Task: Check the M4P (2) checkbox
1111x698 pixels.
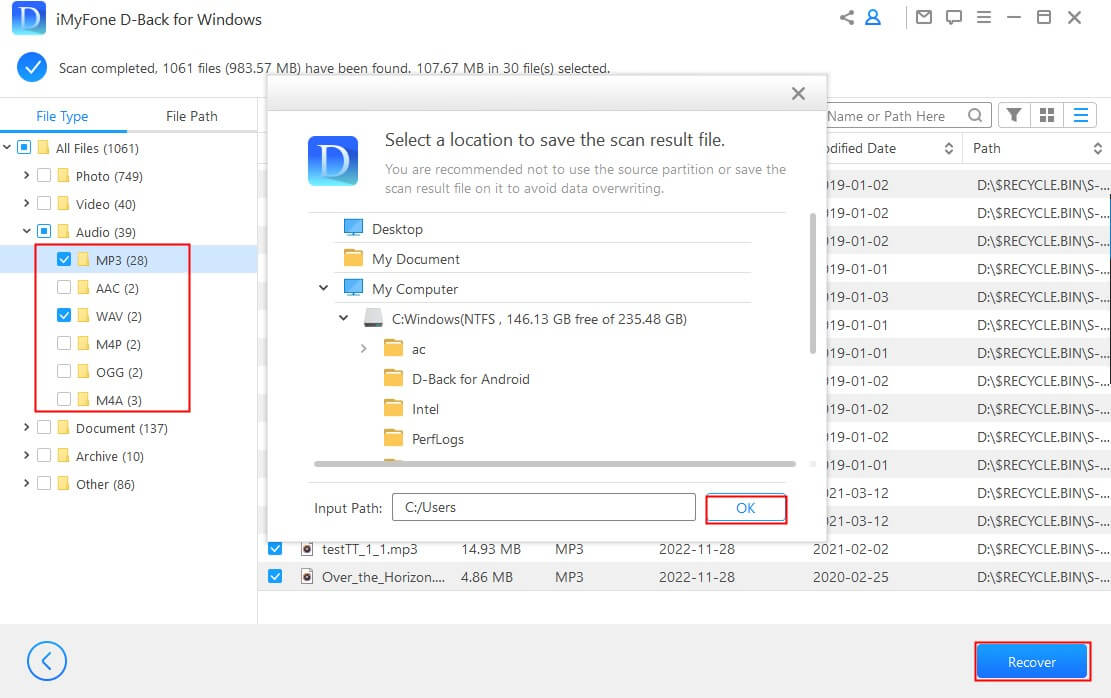Action: [64, 343]
